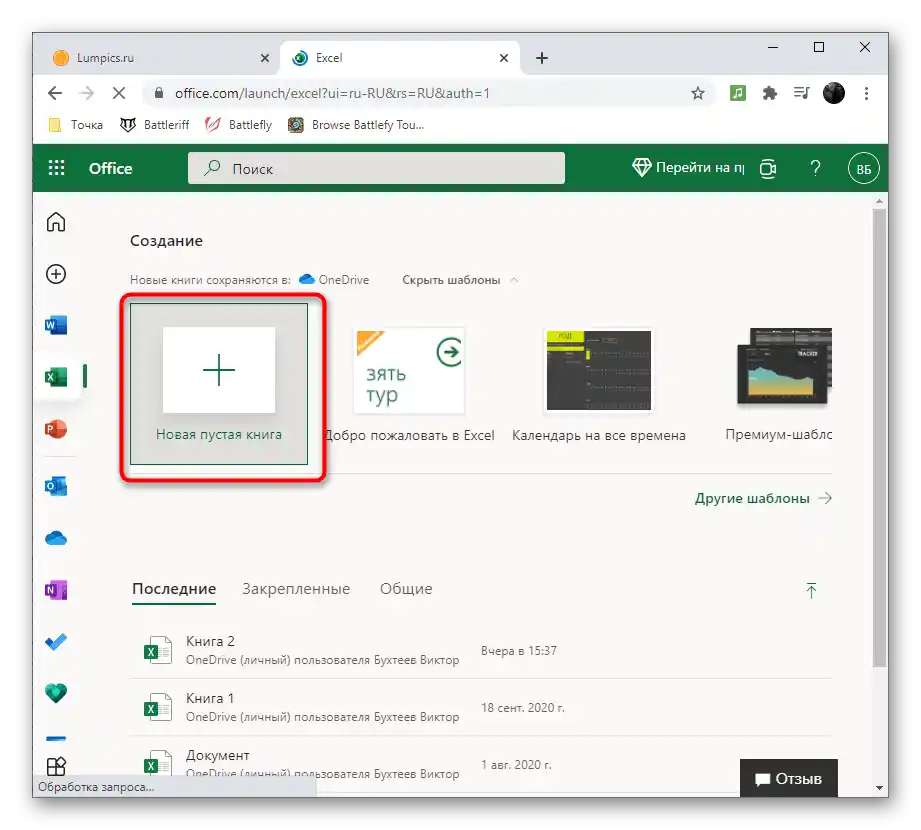Open Календарь на все времена template
The height and width of the screenshot is (830, 921).
[x=599, y=385]
